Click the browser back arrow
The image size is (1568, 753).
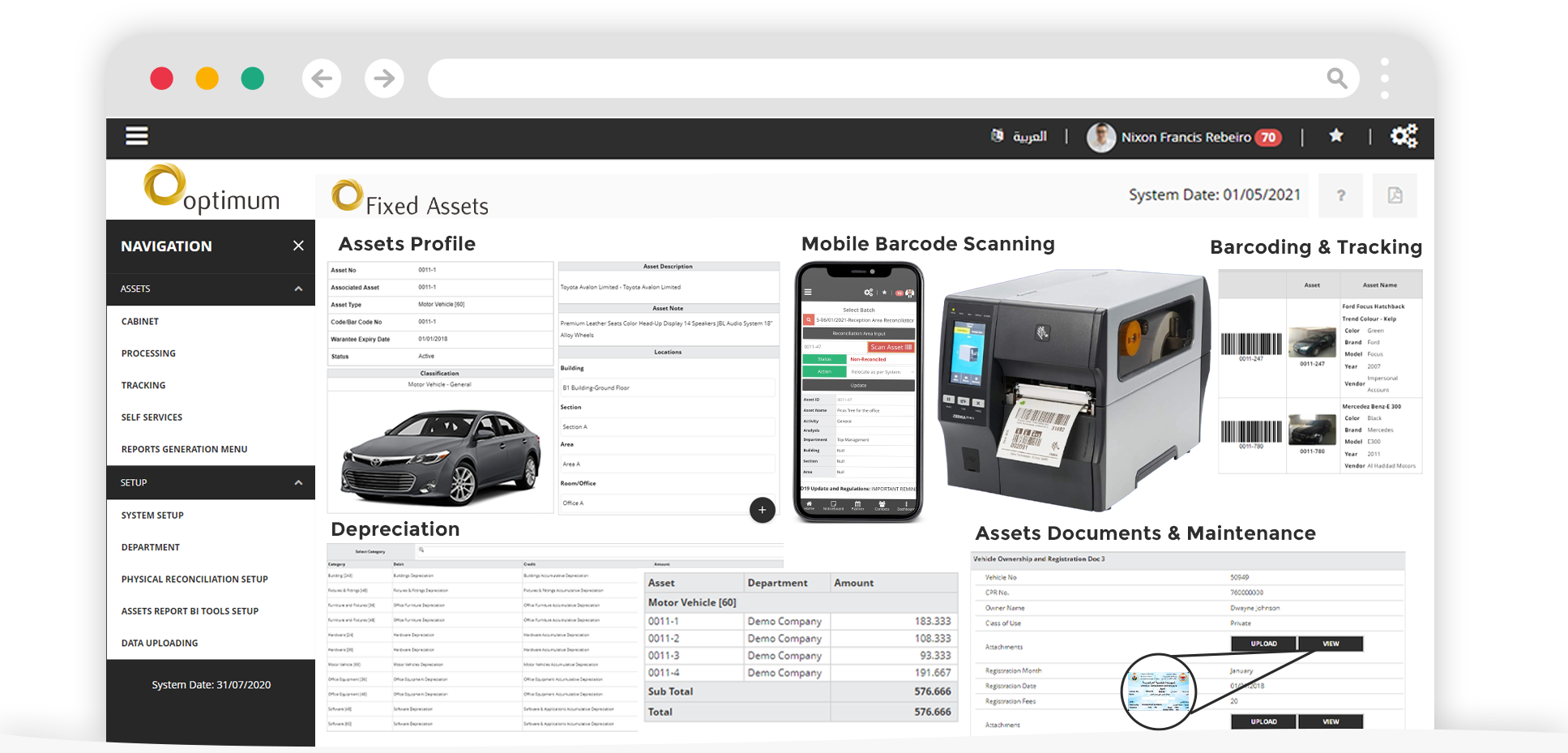pyautogui.click(x=322, y=79)
